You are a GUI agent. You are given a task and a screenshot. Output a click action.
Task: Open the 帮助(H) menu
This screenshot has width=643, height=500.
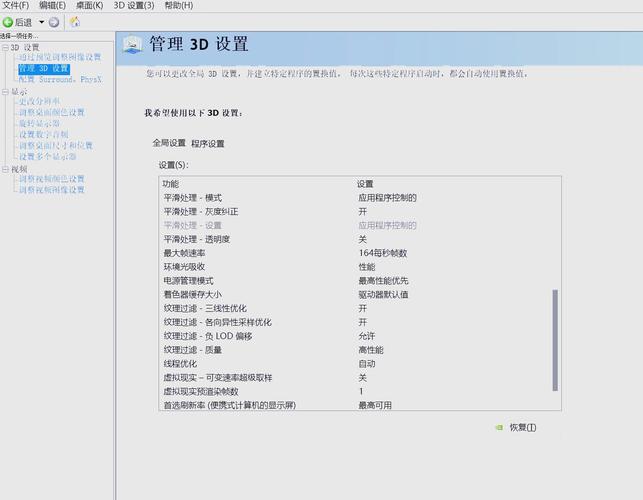[x=178, y=5]
